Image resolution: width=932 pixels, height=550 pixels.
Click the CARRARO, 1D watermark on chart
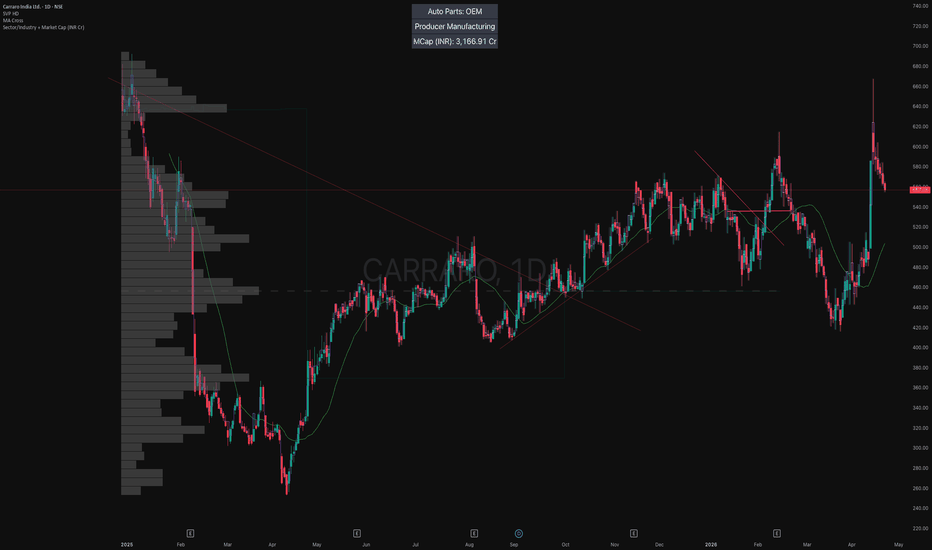coord(456,271)
